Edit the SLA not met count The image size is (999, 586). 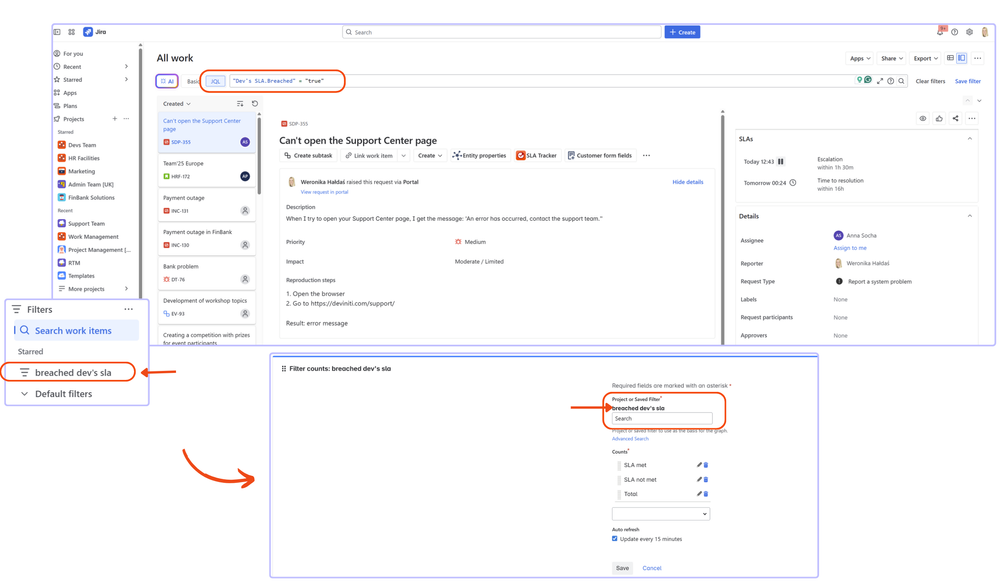pyautogui.click(x=699, y=480)
